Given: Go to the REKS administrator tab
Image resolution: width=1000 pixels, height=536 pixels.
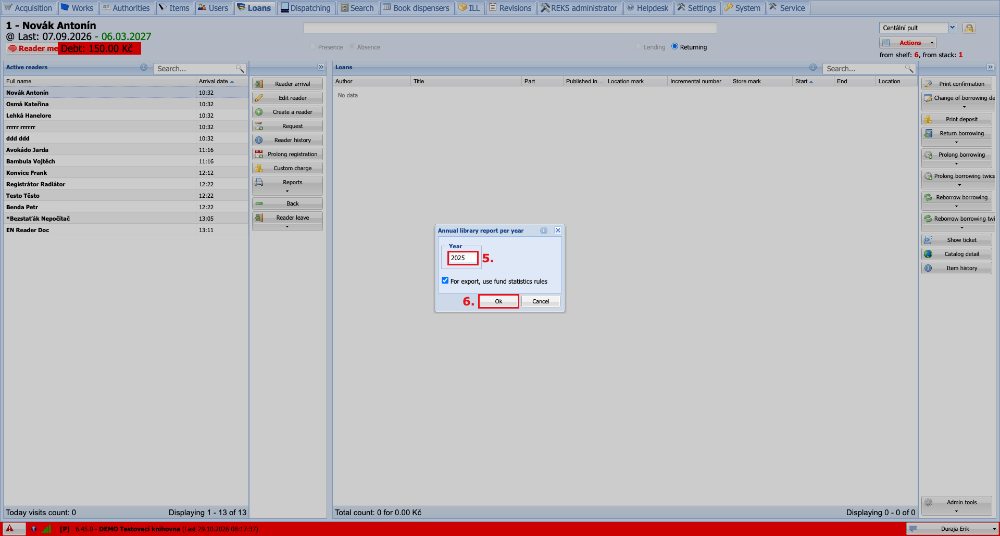Looking at the screenshot, I should (579, 8).
